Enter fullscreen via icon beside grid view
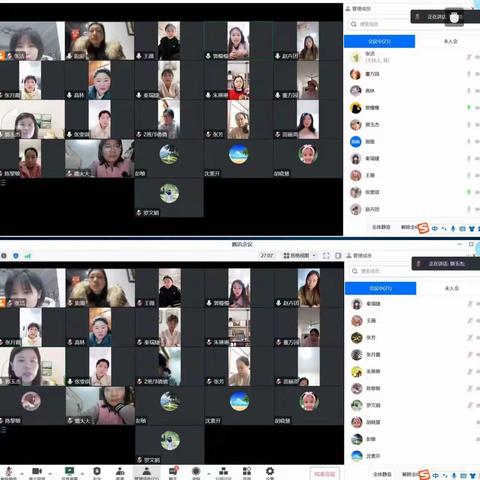480x480 pixels. pyautogui.click(x=326, y=256)
